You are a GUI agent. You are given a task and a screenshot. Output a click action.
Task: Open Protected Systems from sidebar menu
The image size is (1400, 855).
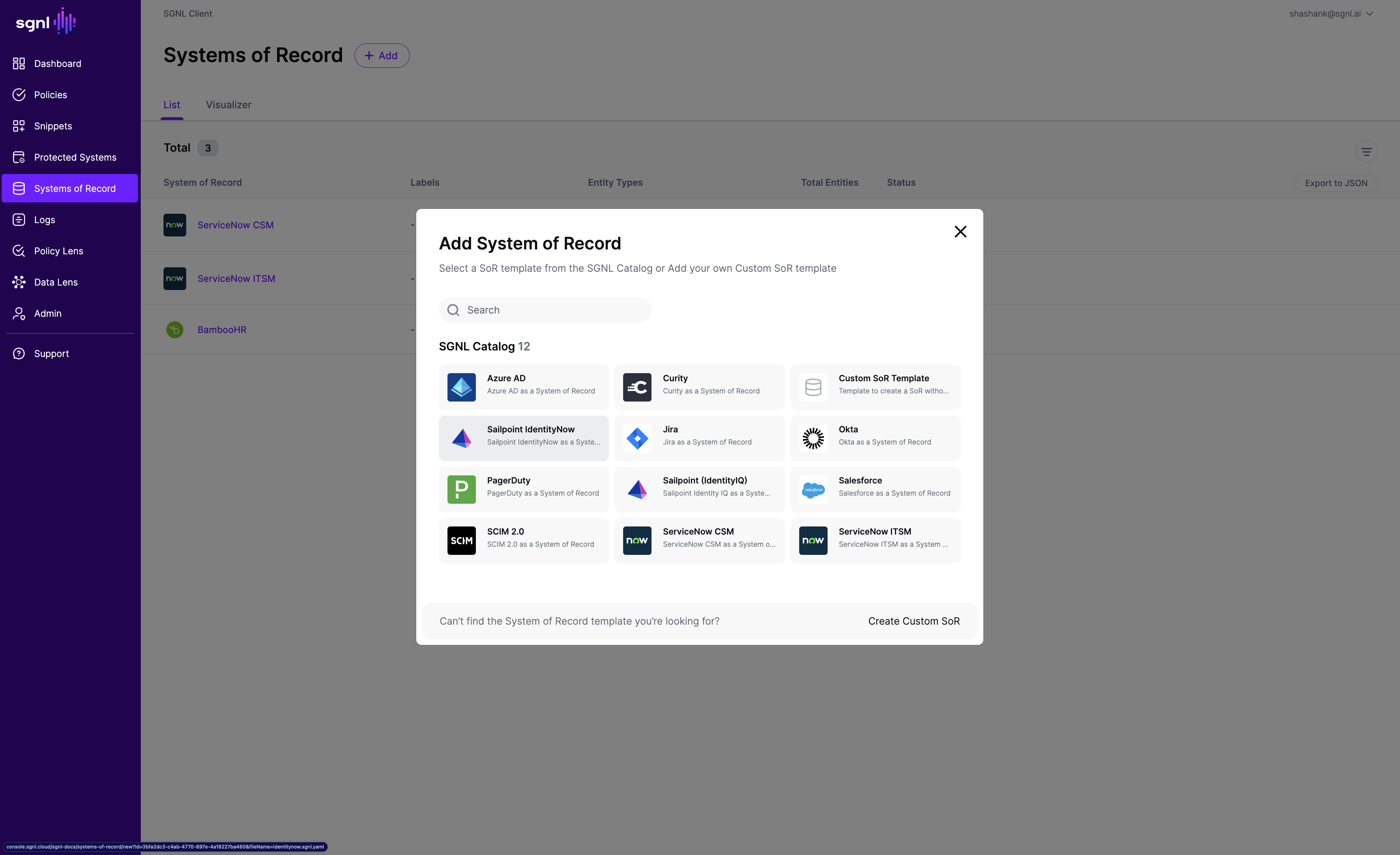70,157
